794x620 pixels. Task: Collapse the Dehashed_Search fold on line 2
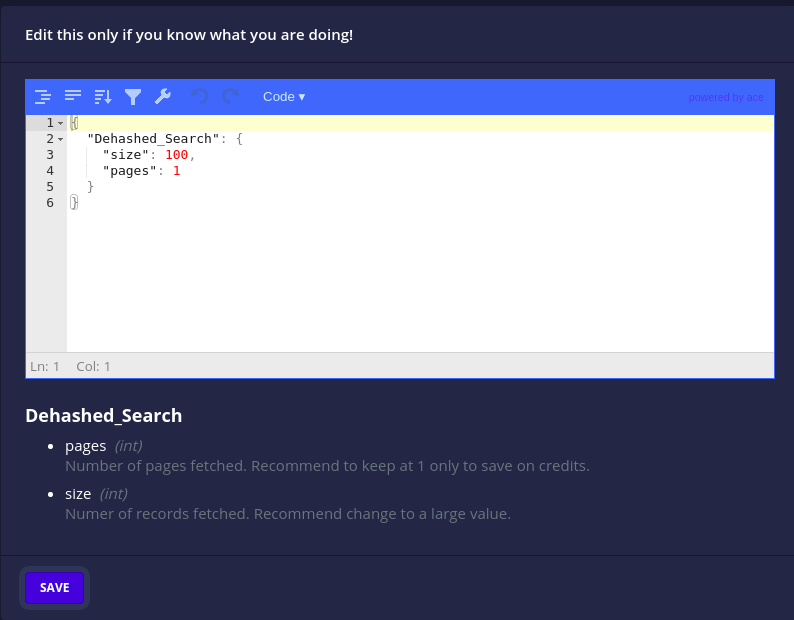click(x=61, y=139)
